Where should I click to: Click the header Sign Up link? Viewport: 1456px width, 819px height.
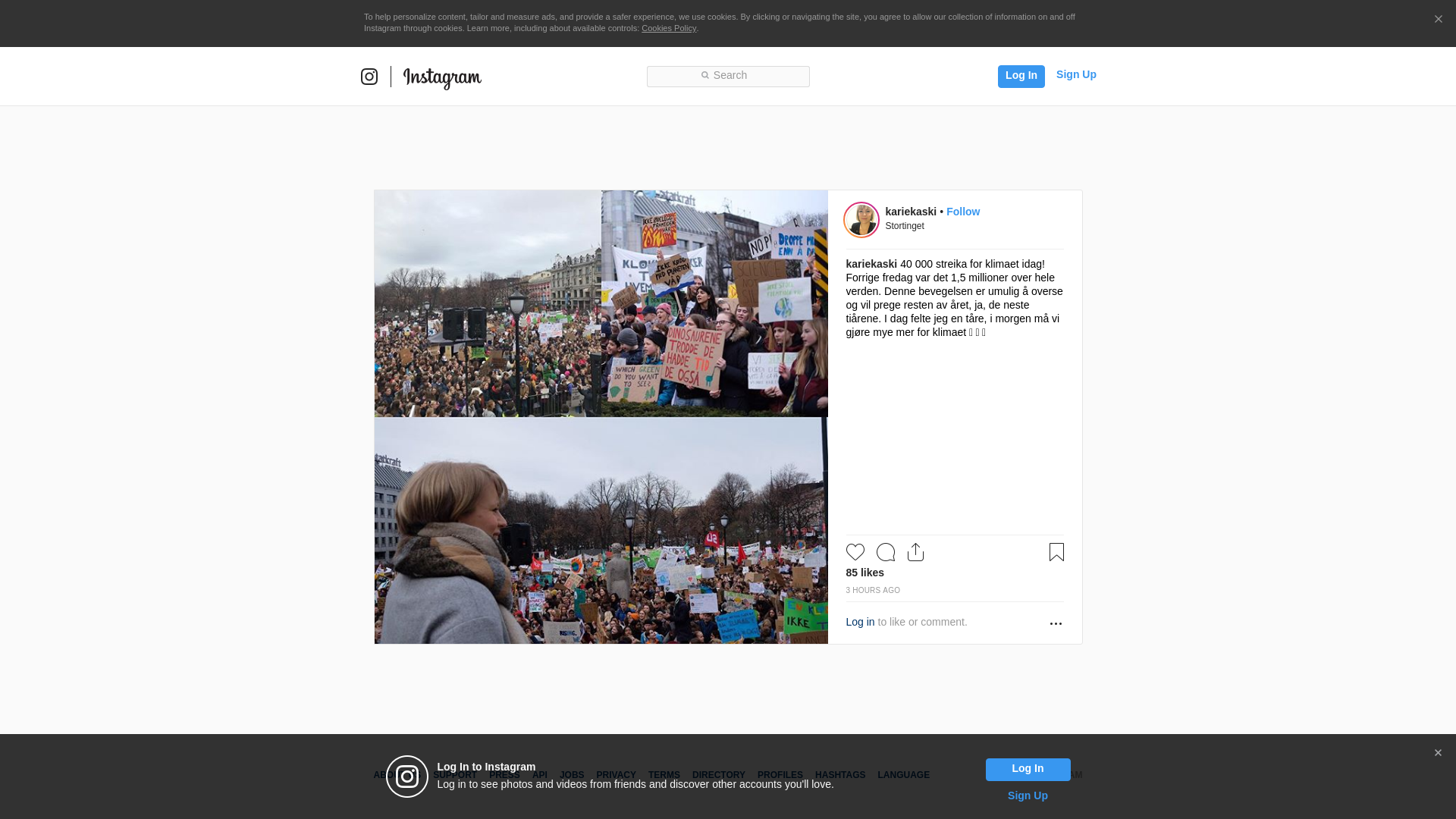coord(1076,74)
